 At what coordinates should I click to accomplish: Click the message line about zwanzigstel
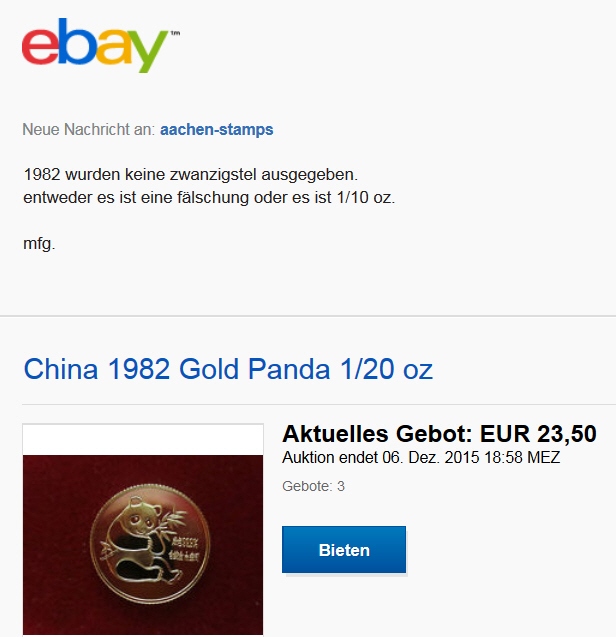pos(191,175)
